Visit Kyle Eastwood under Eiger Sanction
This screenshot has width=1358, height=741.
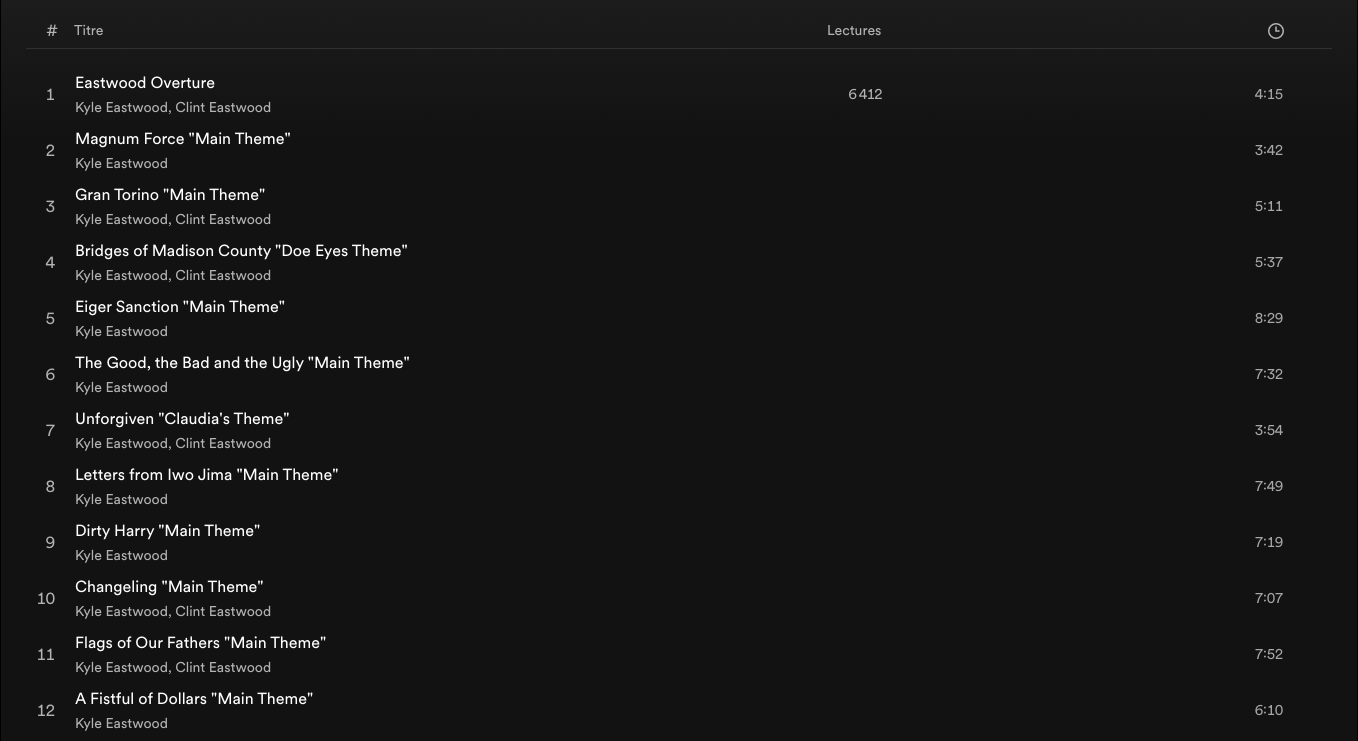coord(121,331)
